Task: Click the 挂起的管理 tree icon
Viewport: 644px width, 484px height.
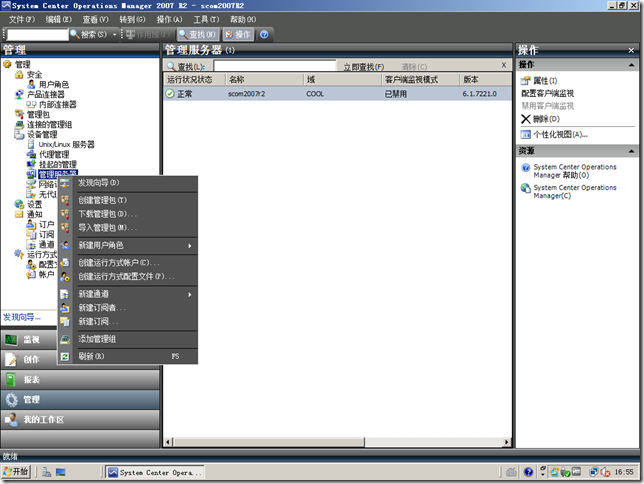Action: coord(31,164)
